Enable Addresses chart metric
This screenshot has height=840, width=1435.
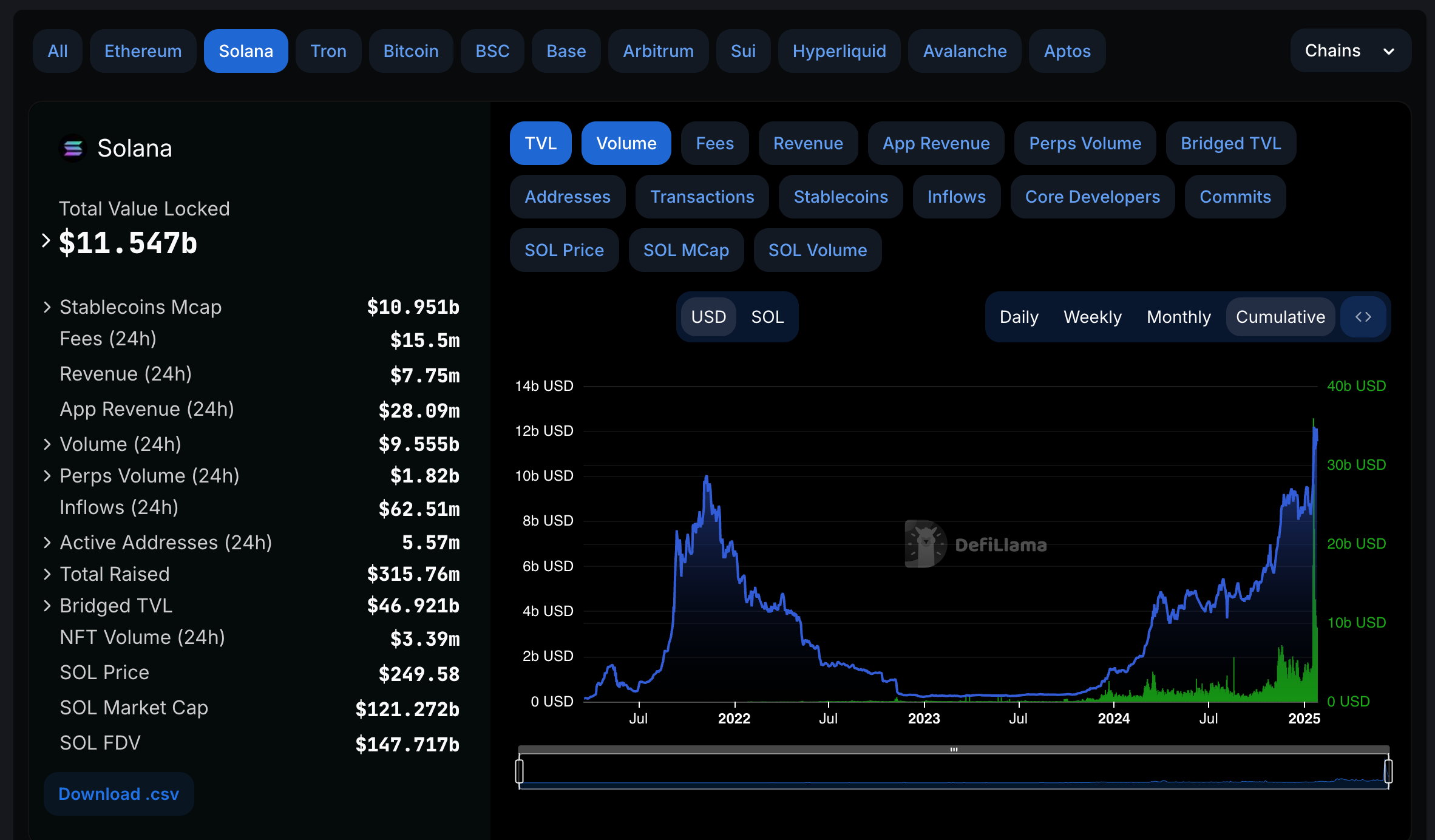pos(568,197)
